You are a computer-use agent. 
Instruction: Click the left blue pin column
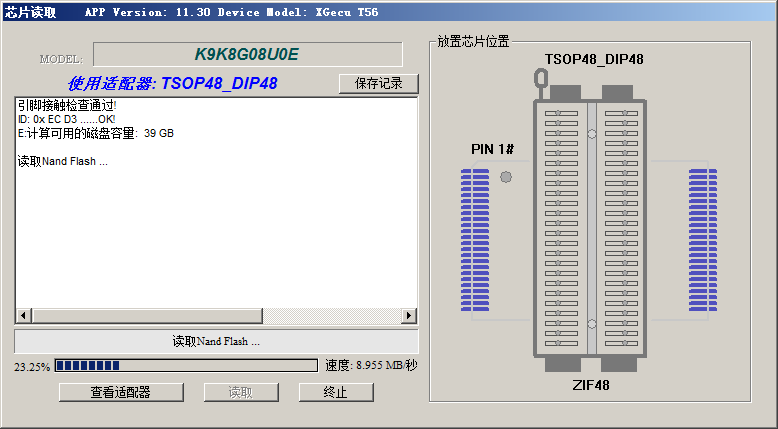475,240
